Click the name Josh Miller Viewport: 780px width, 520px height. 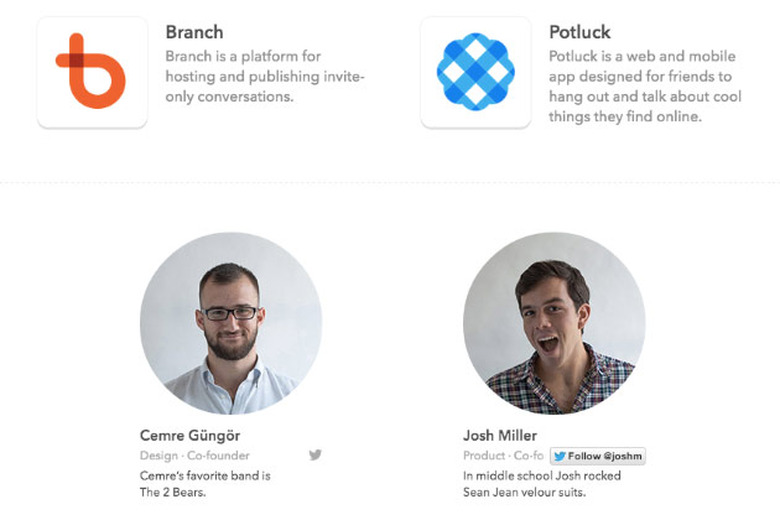[500, 436]
